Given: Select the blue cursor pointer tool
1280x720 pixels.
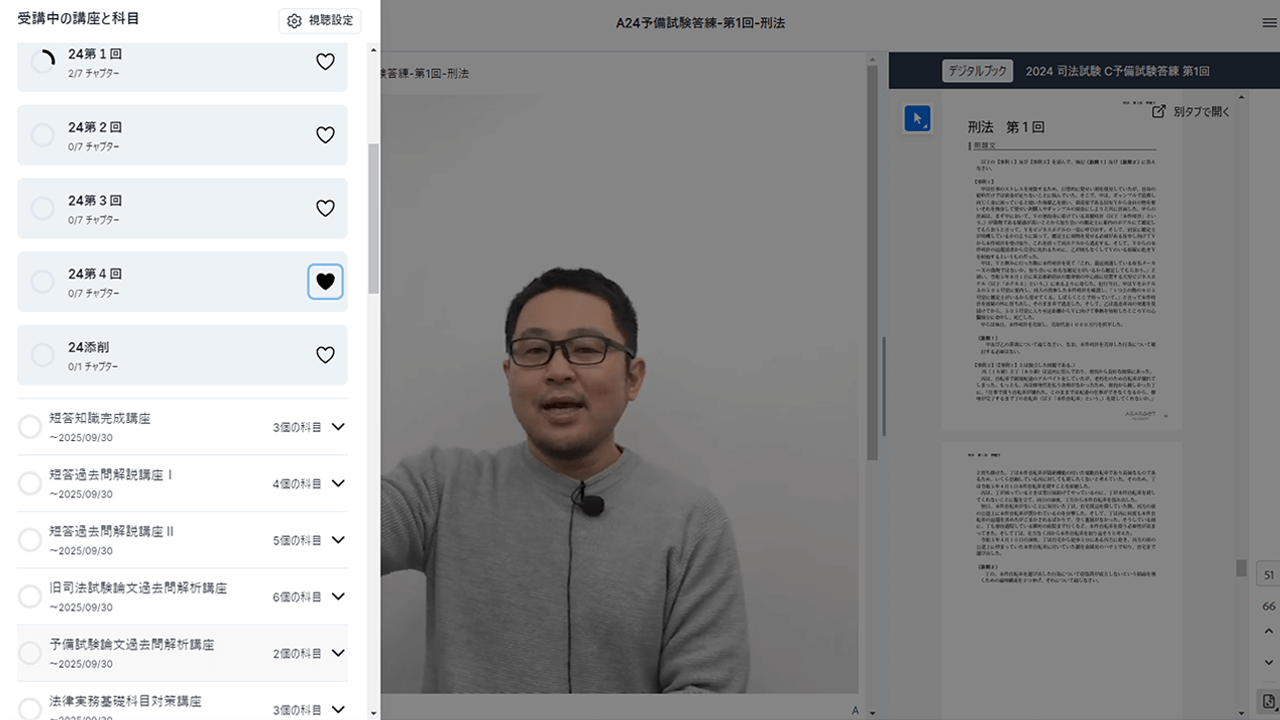Looking at the screenshot, I should (917, 118).
